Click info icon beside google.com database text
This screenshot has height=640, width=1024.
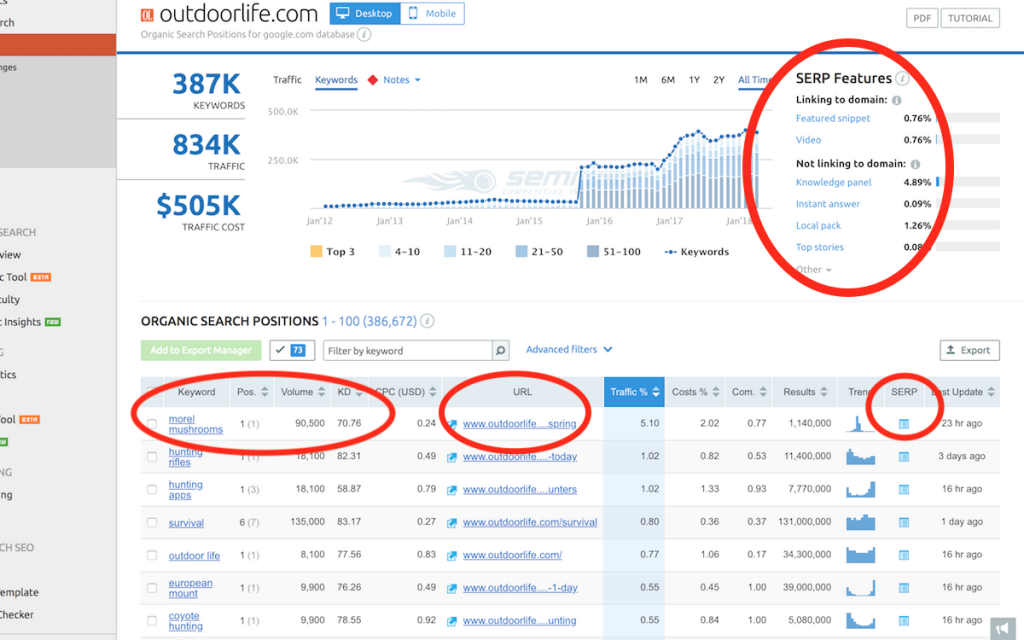(x=364, y=35)
